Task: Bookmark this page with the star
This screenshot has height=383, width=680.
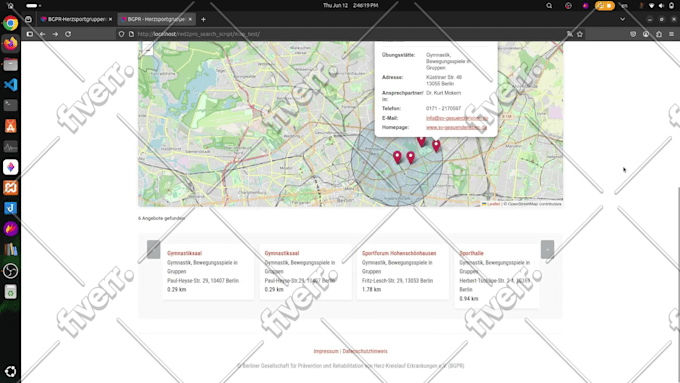Action: [580, 34]
